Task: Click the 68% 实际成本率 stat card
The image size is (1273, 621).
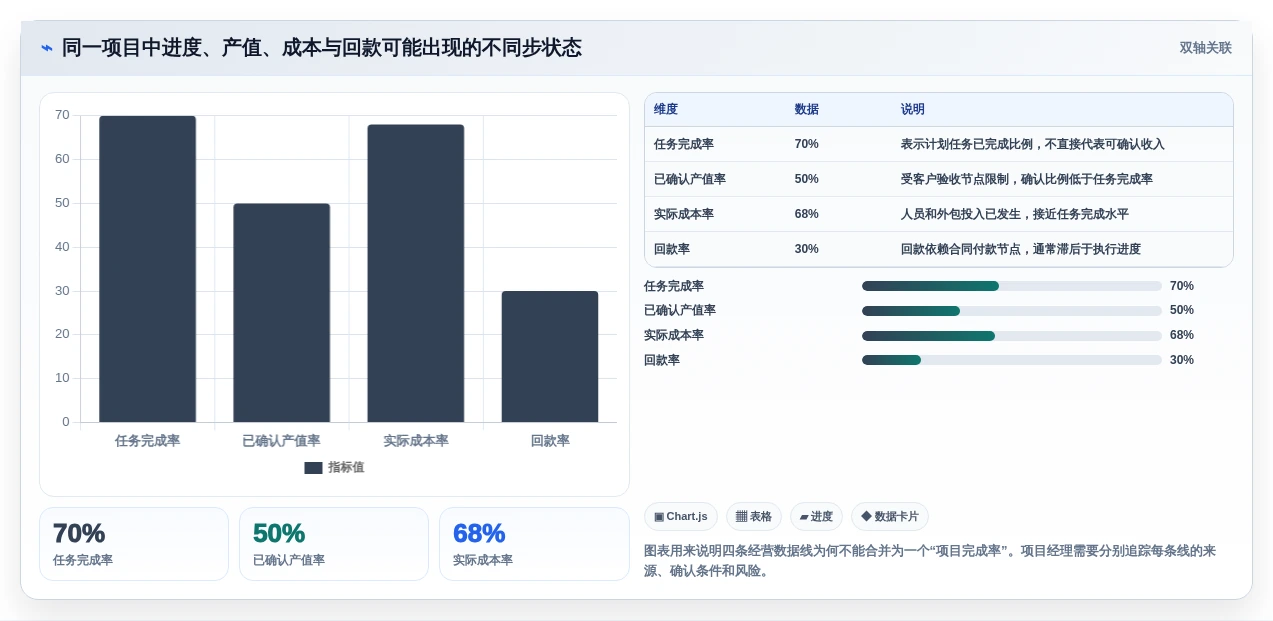Action: 534,544
